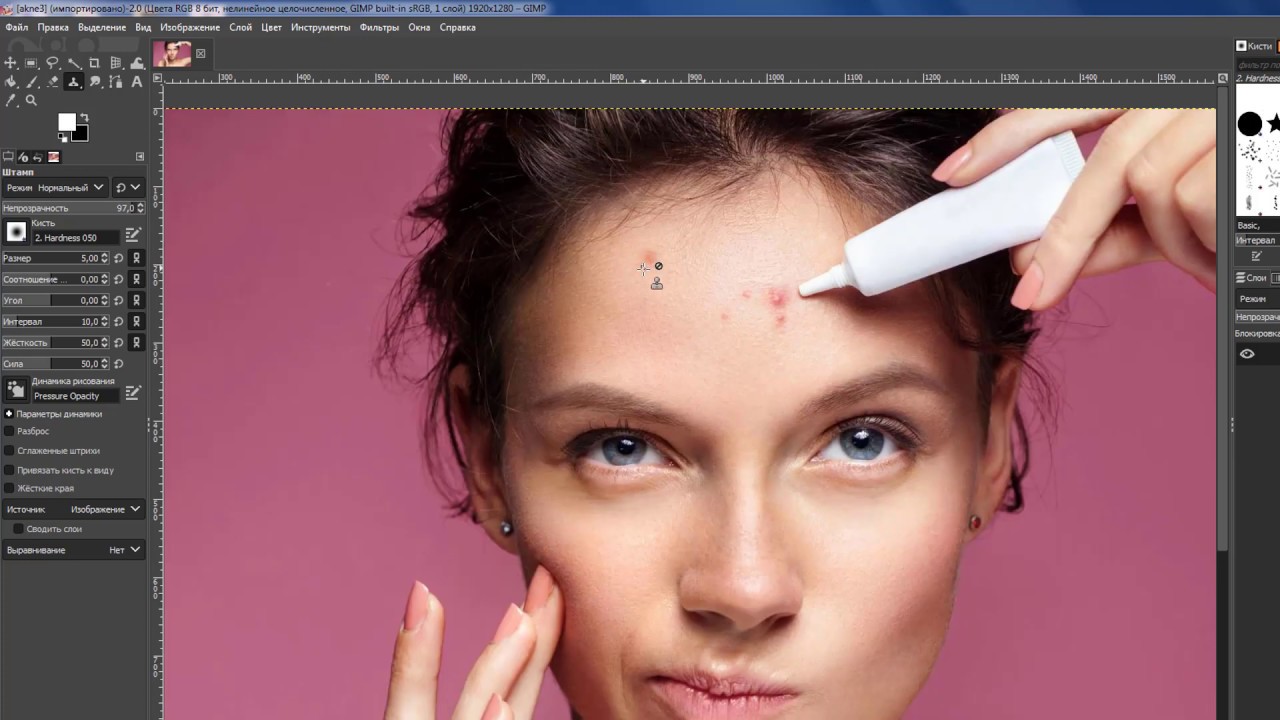Open the background color black swatch

click(x=80, y=133)
